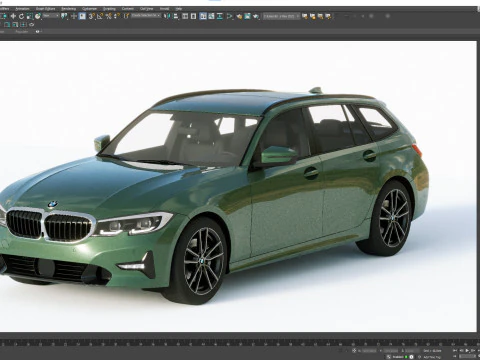The image size is (480, 360).
Task: Click the Render Production teapot icon
Action: [256, 16]
